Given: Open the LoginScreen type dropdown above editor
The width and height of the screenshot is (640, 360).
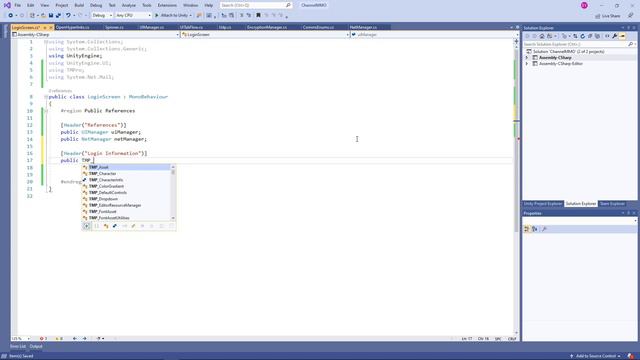Looking at the screenshot, I should 265,35.
